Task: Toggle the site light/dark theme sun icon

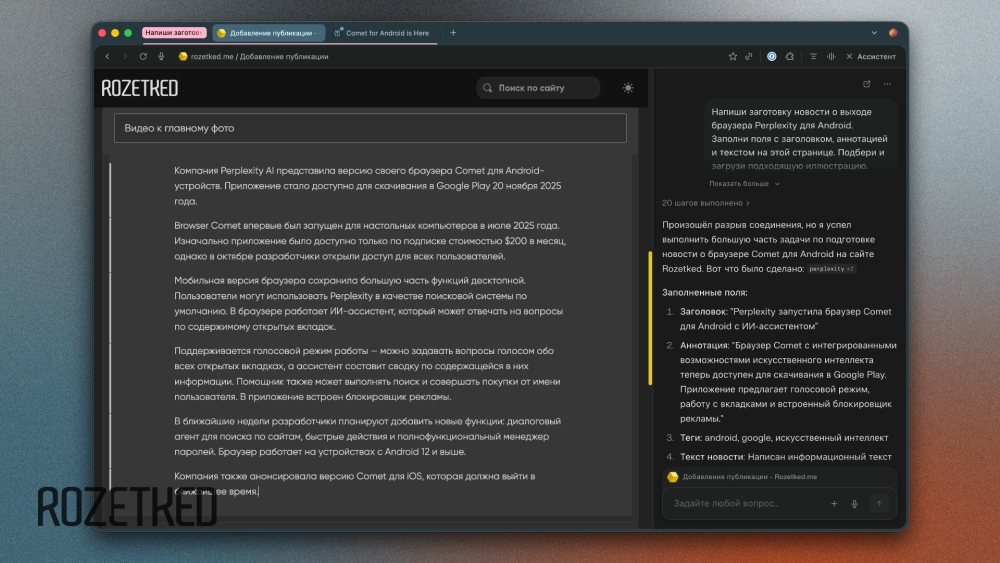Action: tap(628, 88)
